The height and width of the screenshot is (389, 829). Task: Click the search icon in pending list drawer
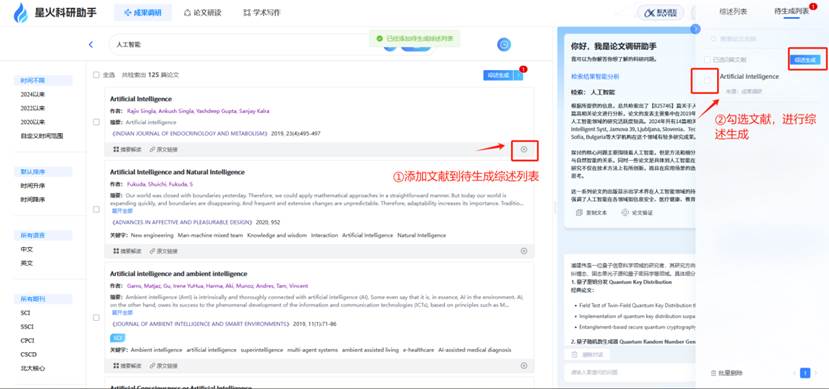(x=713, y=39)
